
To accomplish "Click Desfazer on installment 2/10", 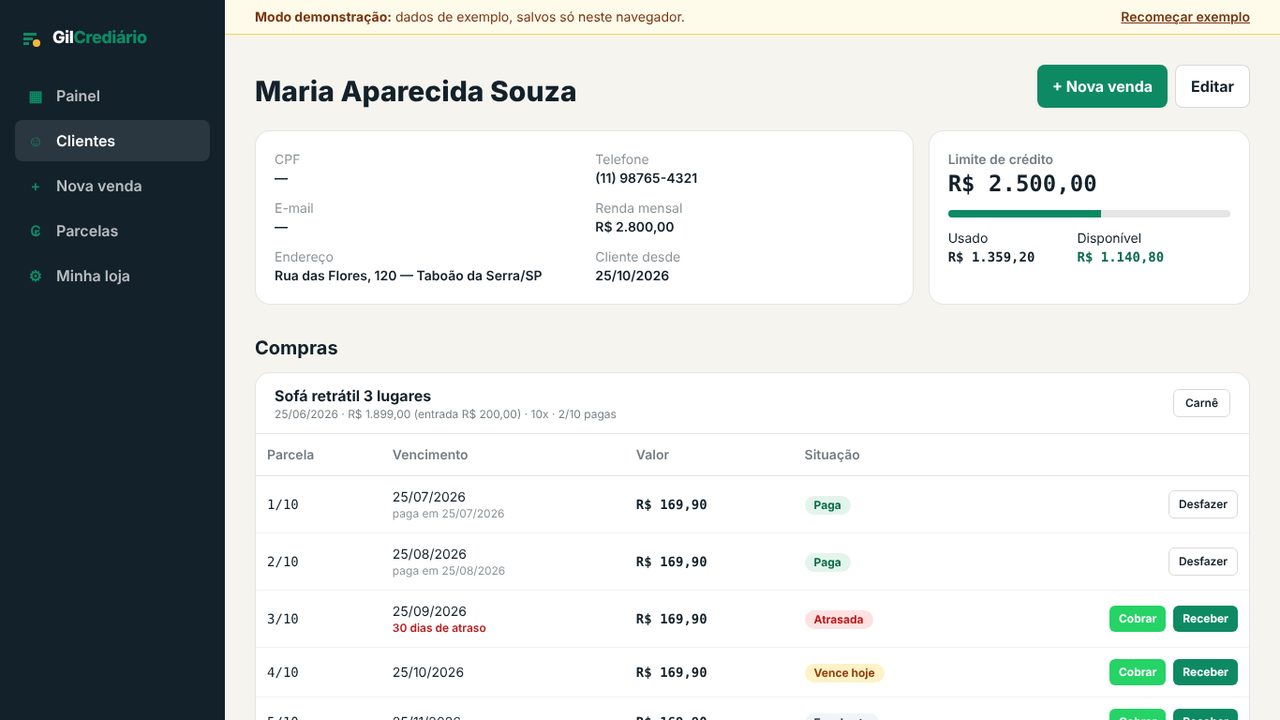I will coord(1203,562).
